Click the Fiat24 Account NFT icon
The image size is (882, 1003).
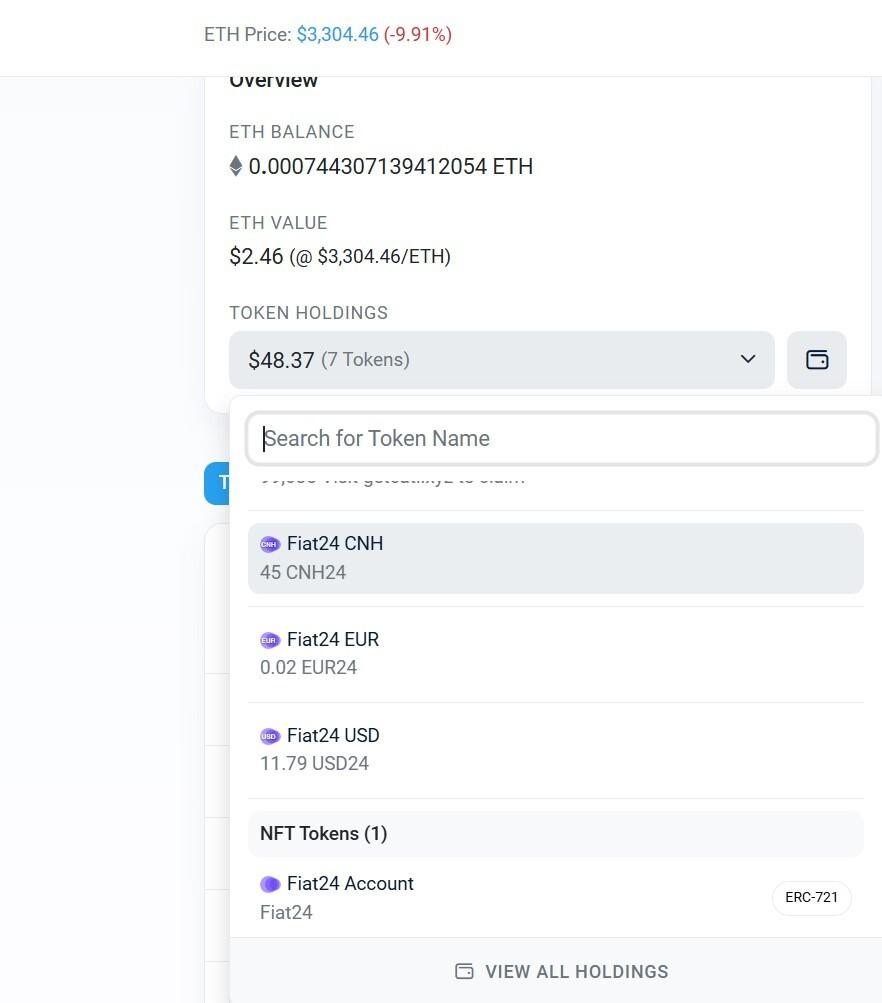coord(269,883)
